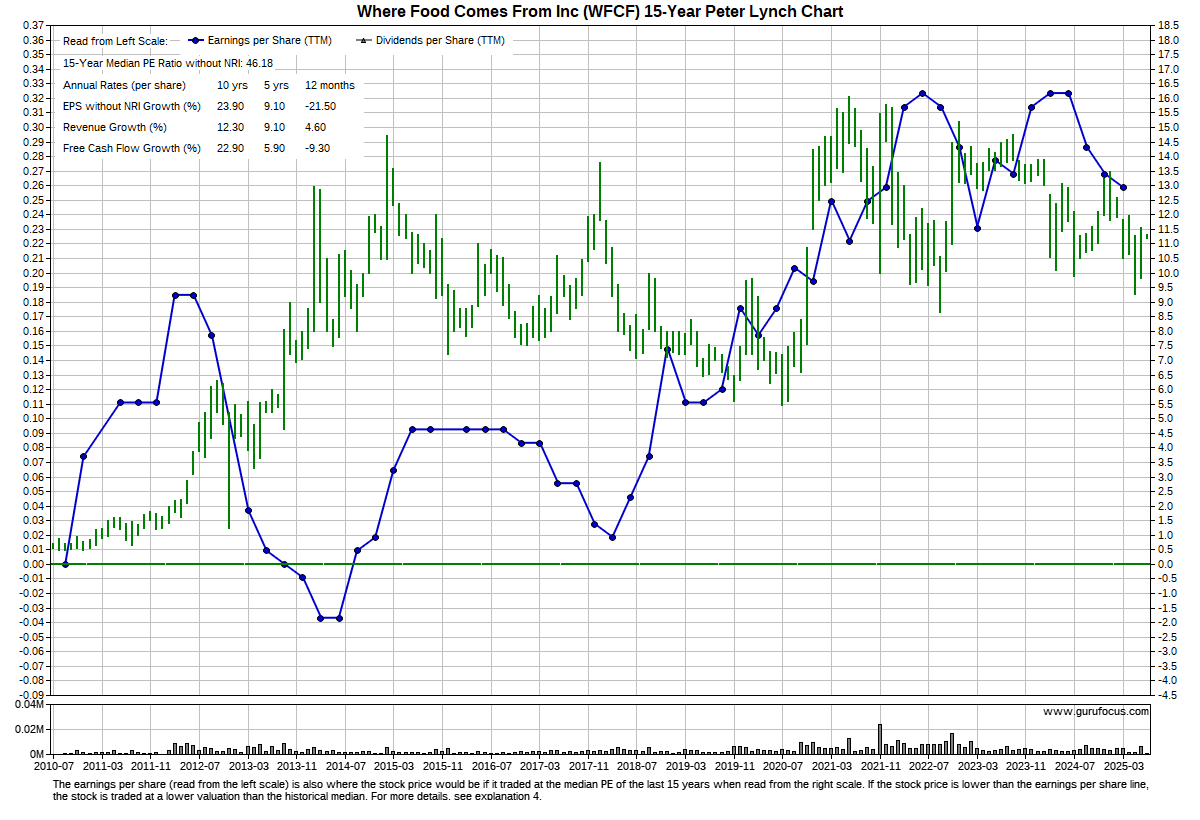
Task: Click the Free Cash Flow 5-year value 5.90
Action: pyautogui.click(x=275, y=148)
